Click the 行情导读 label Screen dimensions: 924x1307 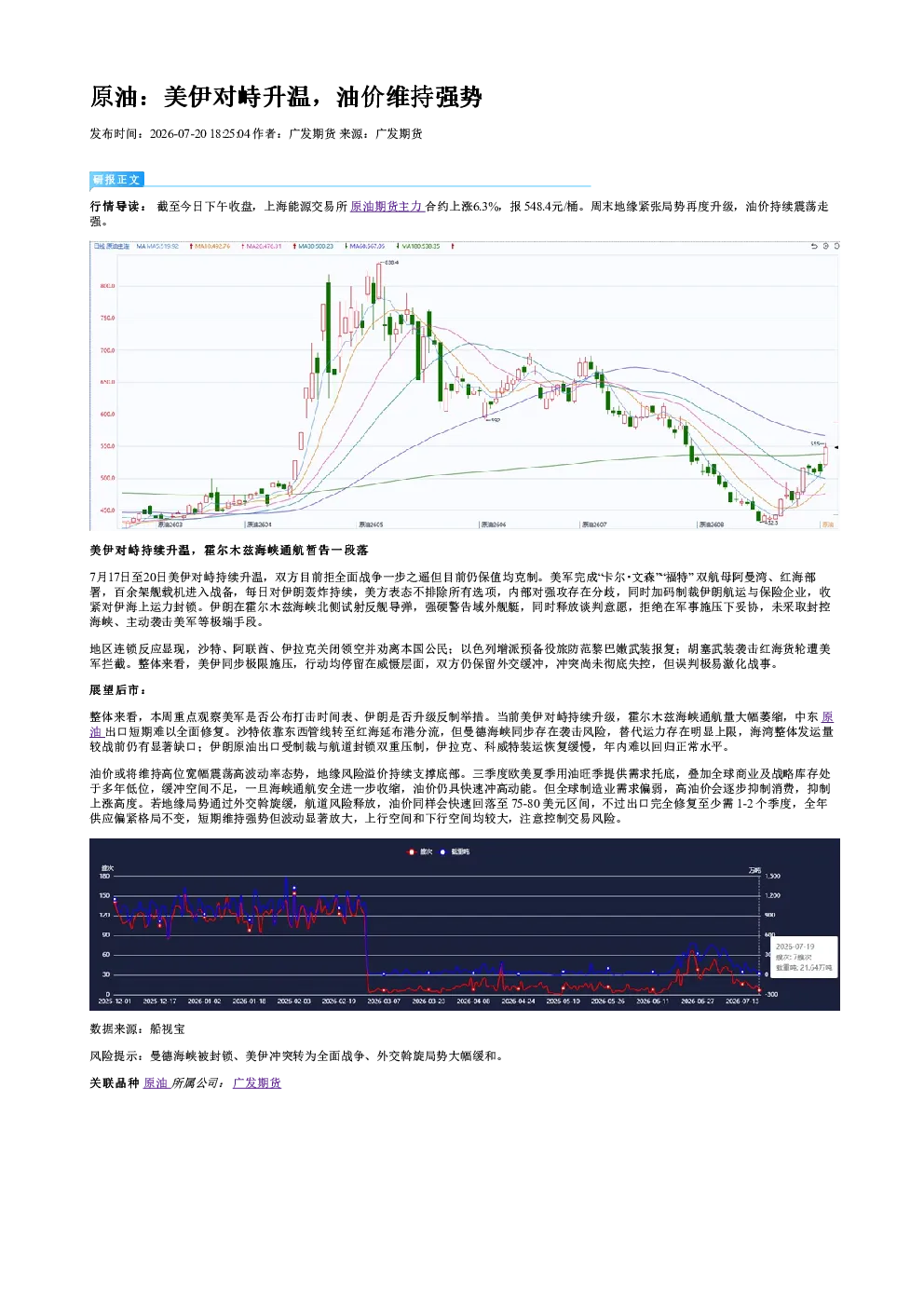(117, 207)
